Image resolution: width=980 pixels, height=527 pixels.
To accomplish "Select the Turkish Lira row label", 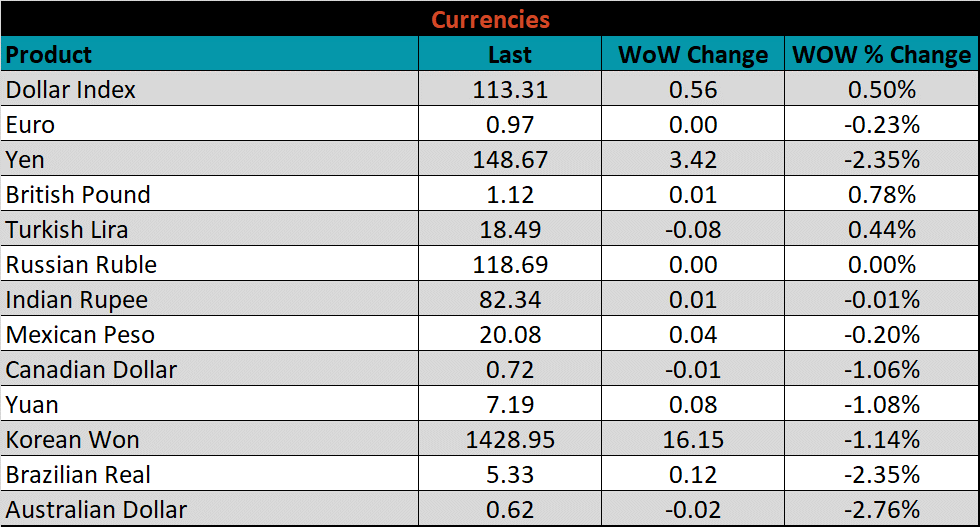I will pos(67,230).
